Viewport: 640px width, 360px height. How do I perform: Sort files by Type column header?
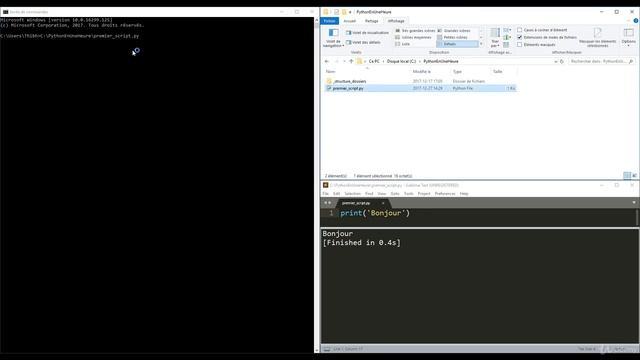(x=457, y=71)
